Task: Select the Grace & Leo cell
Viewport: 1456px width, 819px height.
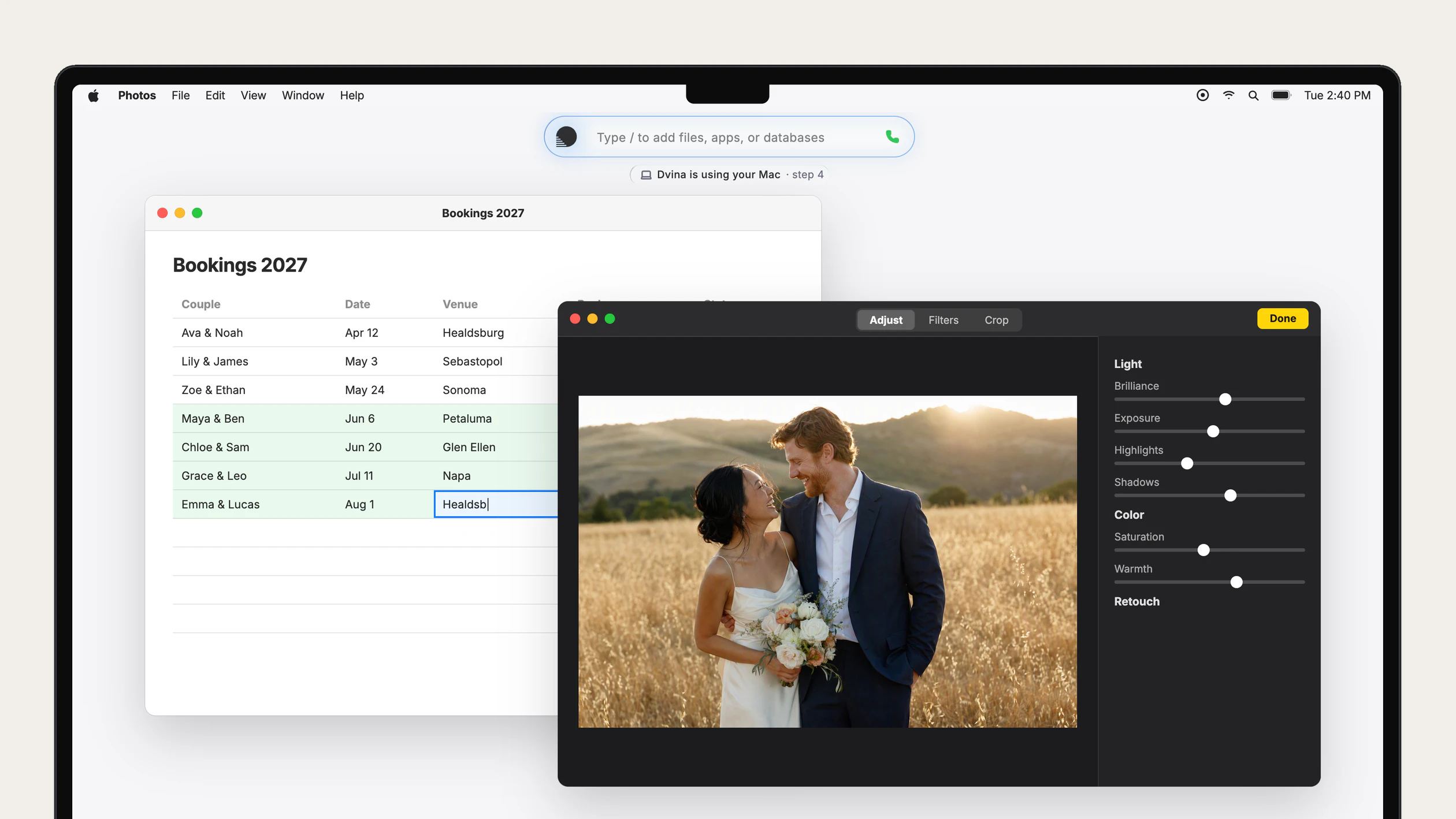Action: 254,476
